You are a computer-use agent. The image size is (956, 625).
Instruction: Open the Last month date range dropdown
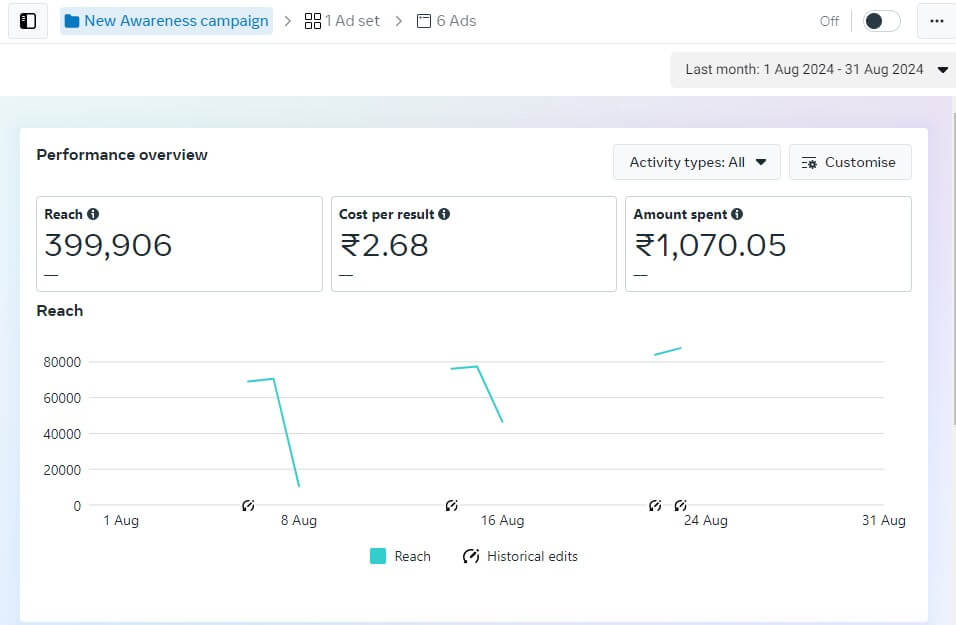(x=804, y=70)
